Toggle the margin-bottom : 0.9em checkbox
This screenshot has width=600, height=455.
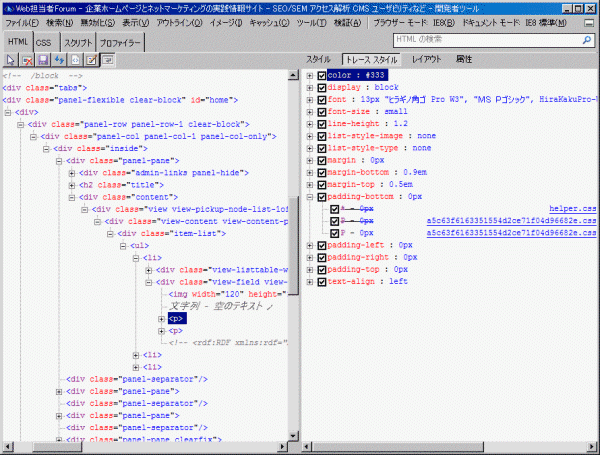pos(322,173)
